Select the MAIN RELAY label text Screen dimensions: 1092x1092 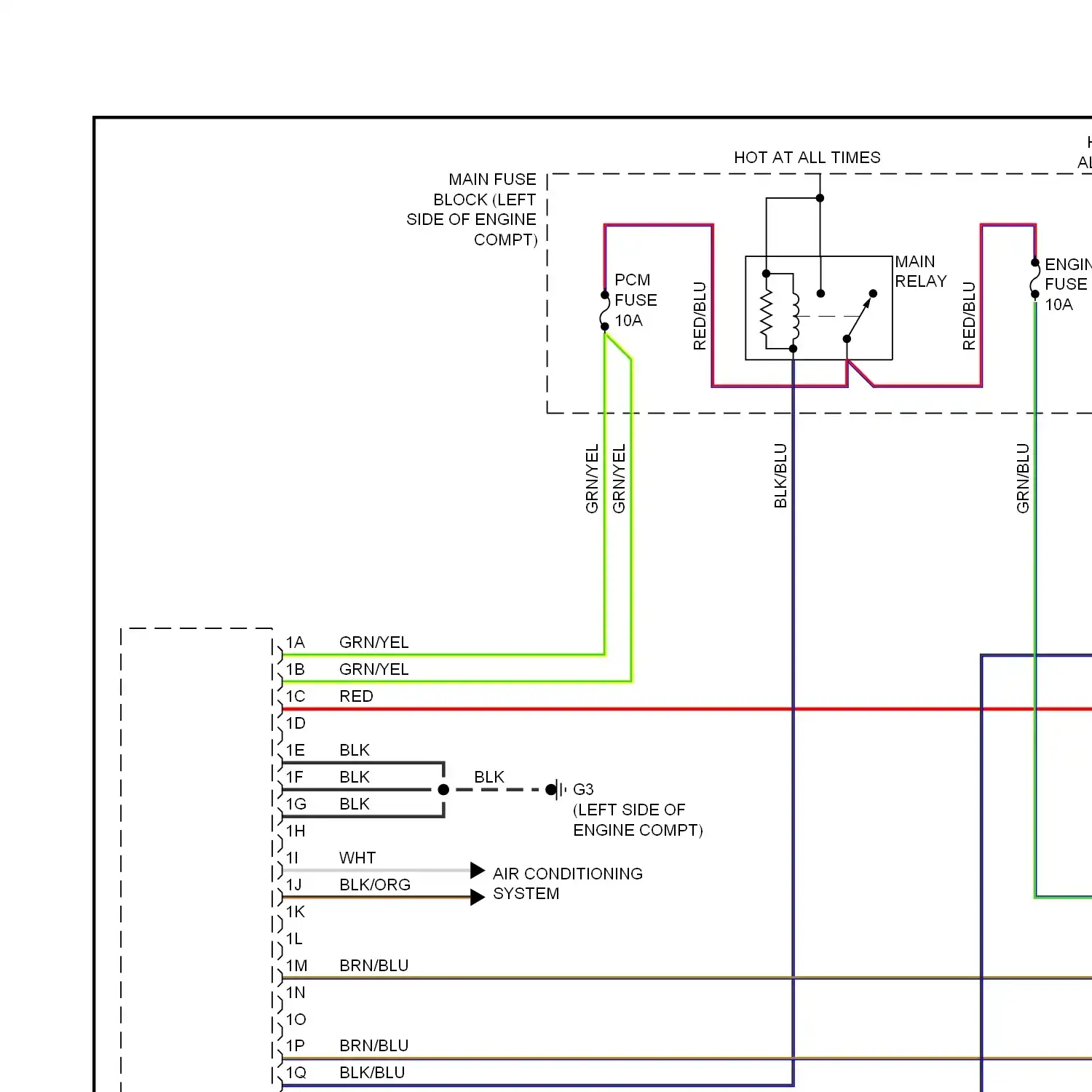(x=920, y=272)
